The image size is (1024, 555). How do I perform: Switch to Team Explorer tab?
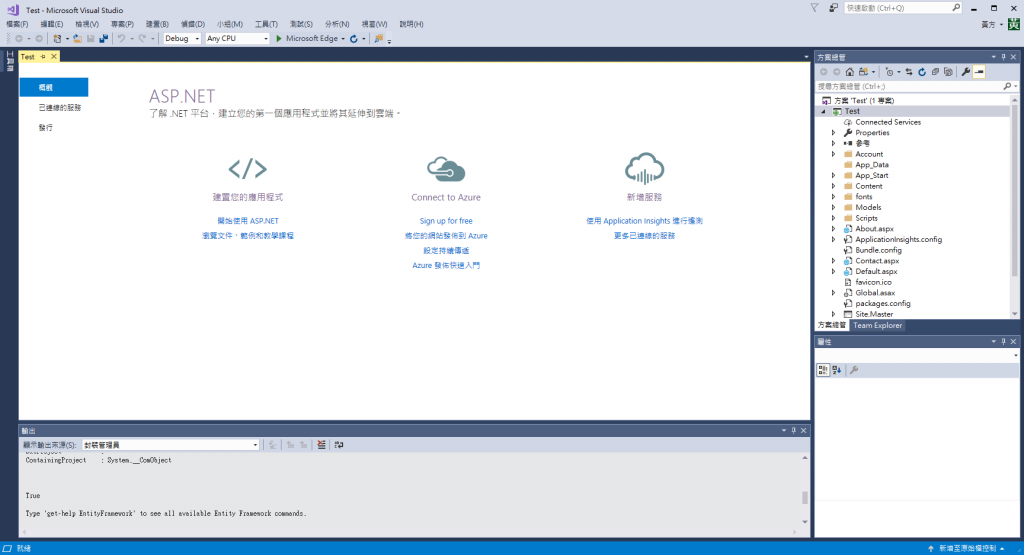click(x=877, y=326)
